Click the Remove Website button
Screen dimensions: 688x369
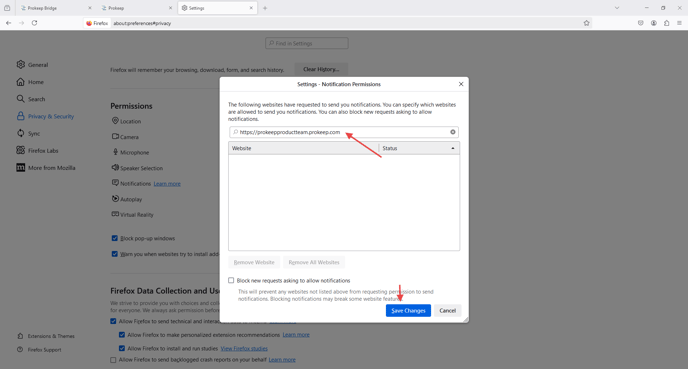[x=254, y=262]
